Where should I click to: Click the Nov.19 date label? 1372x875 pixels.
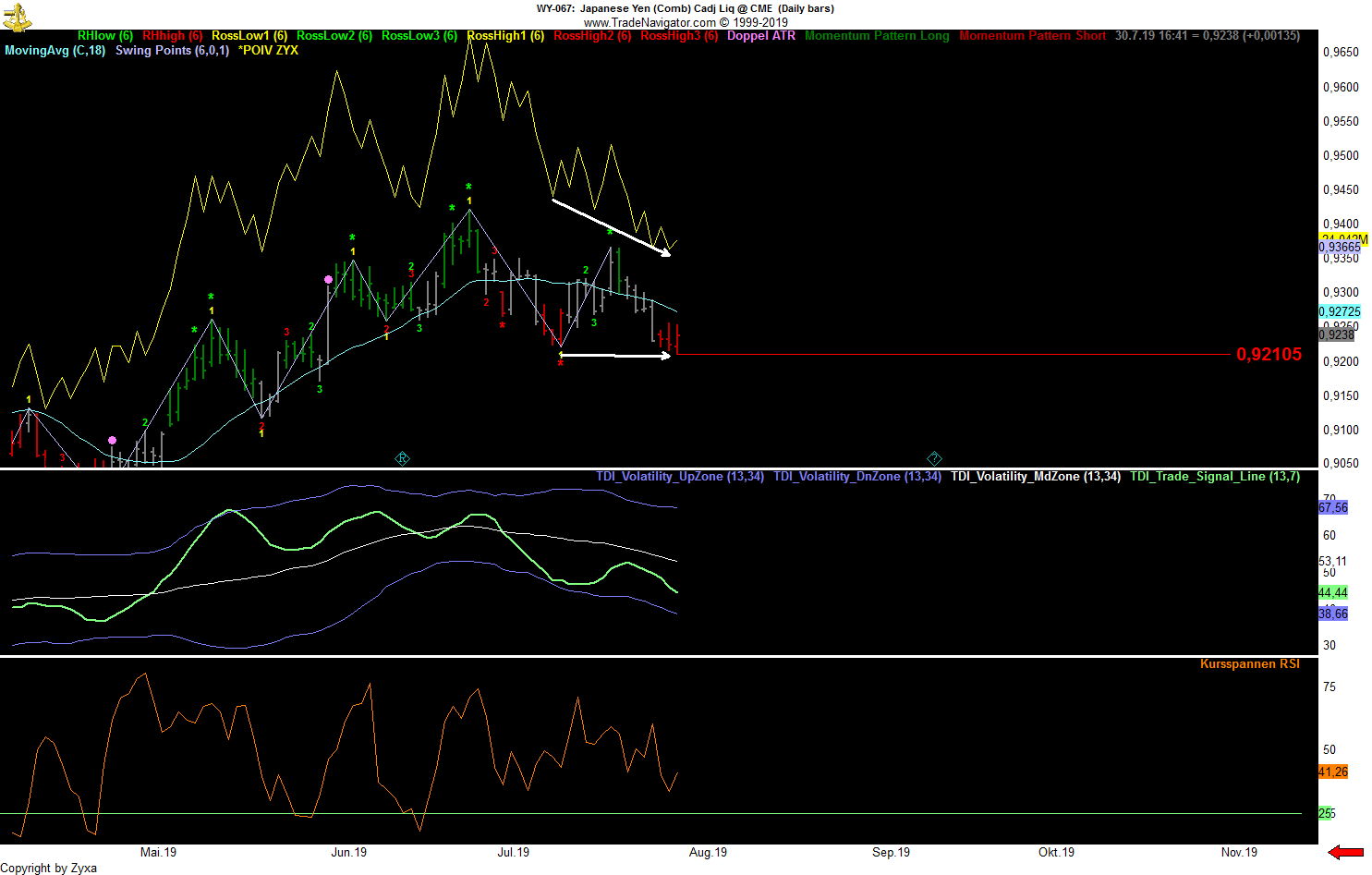(1240, 853)
